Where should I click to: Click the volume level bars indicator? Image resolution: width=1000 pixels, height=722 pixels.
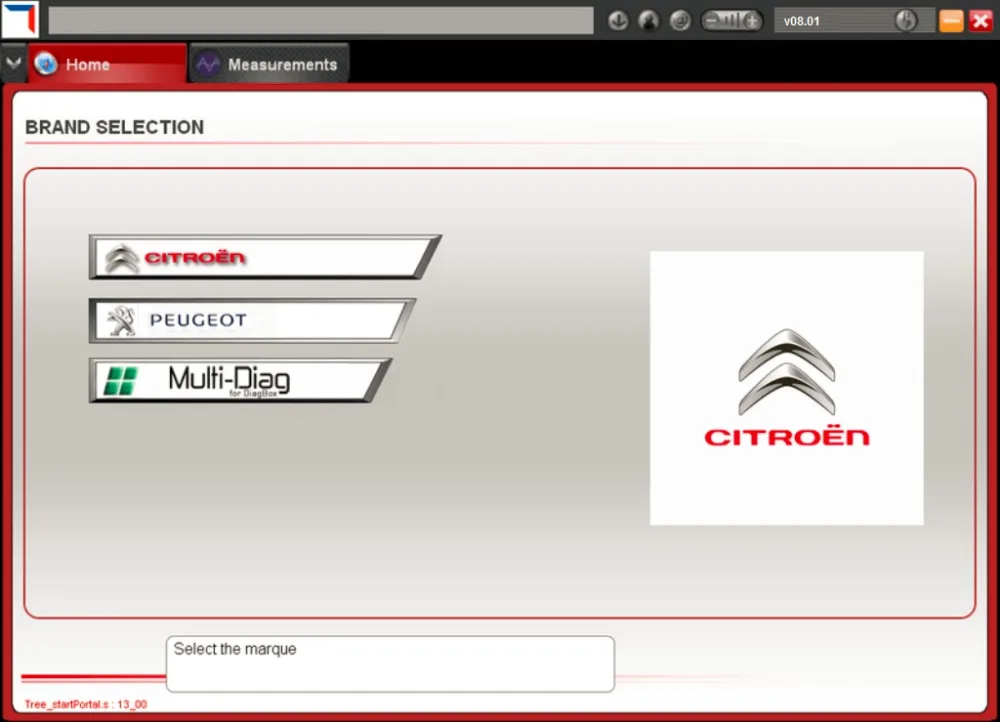pos(732,21)
